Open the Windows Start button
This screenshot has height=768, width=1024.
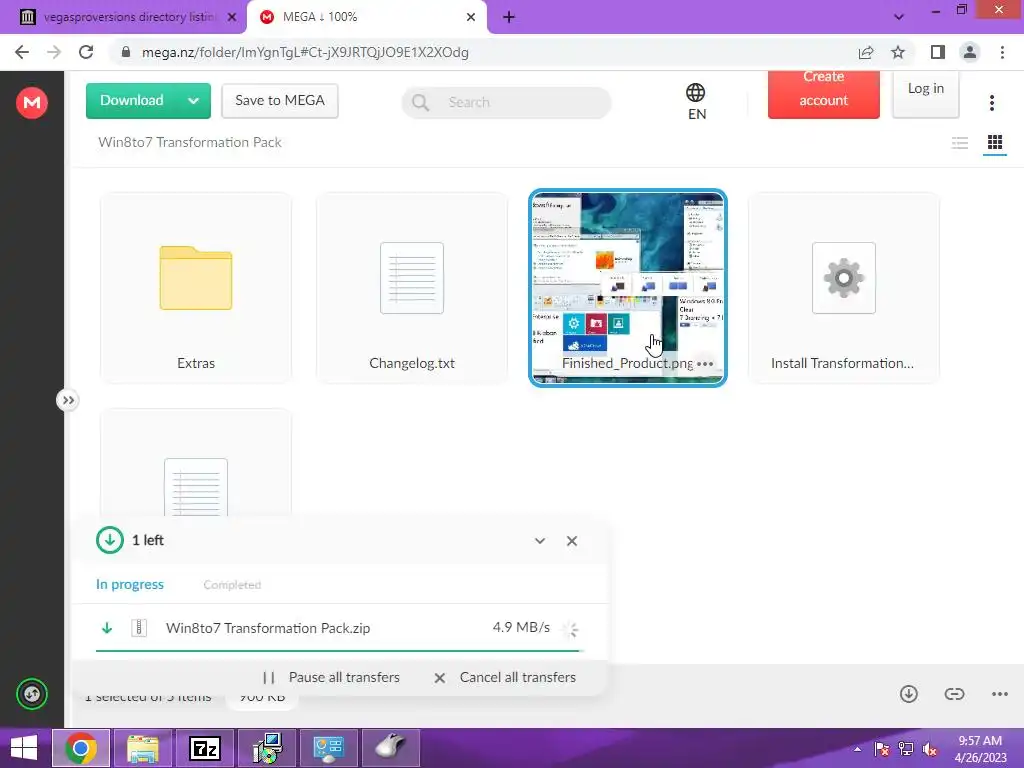tap(24, 748)
